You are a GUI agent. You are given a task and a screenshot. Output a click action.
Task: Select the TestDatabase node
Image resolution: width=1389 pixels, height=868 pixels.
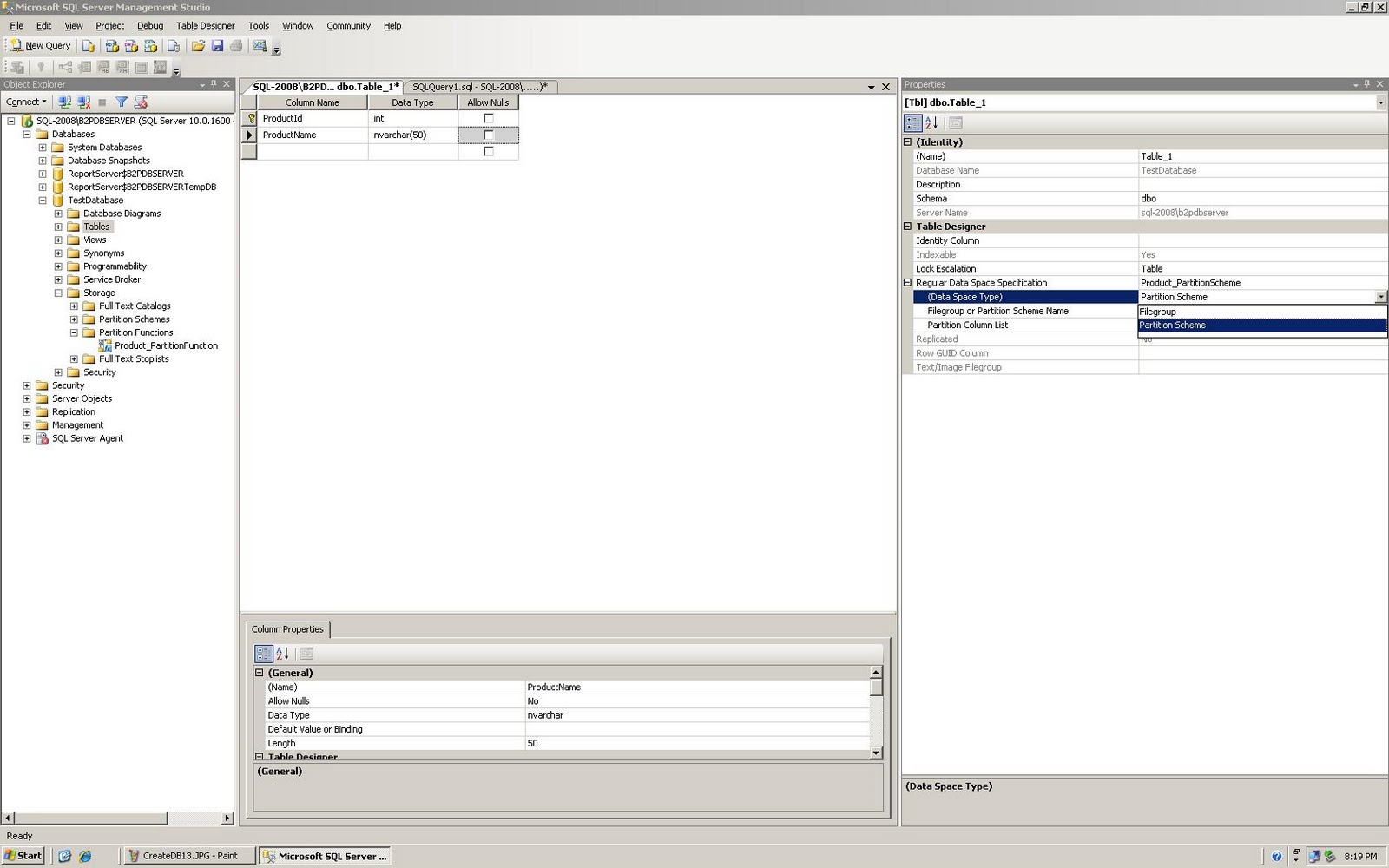(95, 201)
